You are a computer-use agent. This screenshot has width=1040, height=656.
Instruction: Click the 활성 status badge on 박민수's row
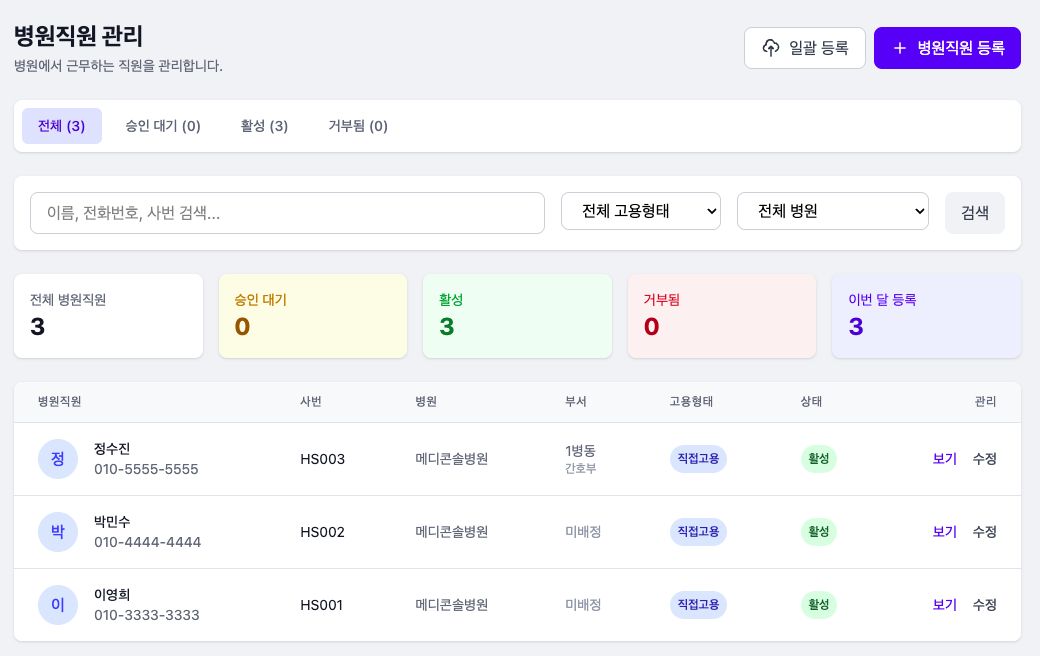pos(819,532)
